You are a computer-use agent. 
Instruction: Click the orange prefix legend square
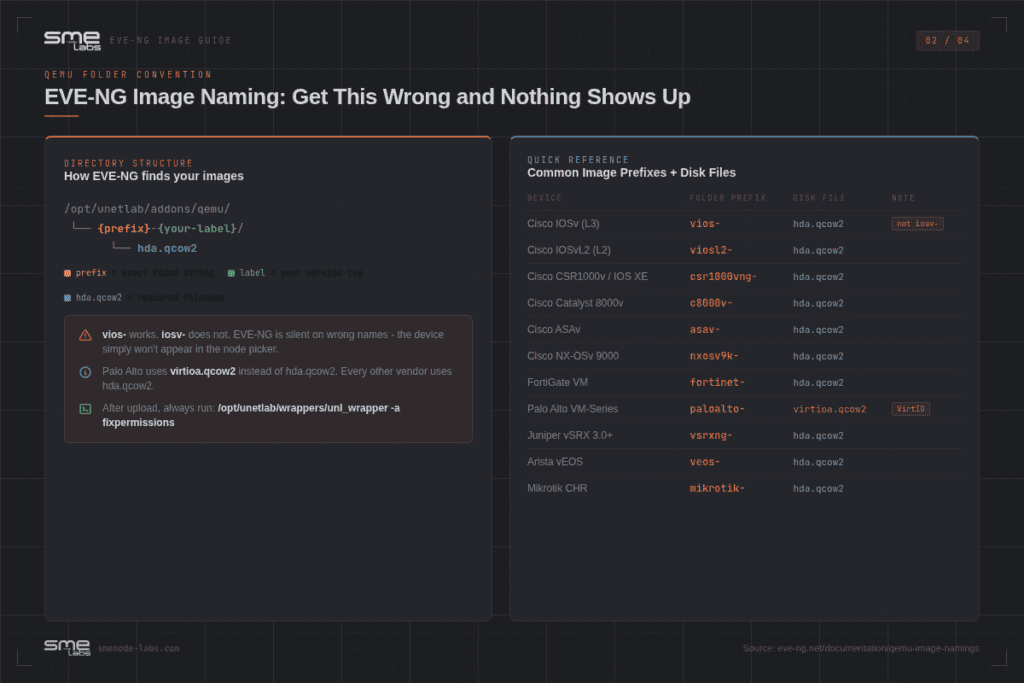67,273
